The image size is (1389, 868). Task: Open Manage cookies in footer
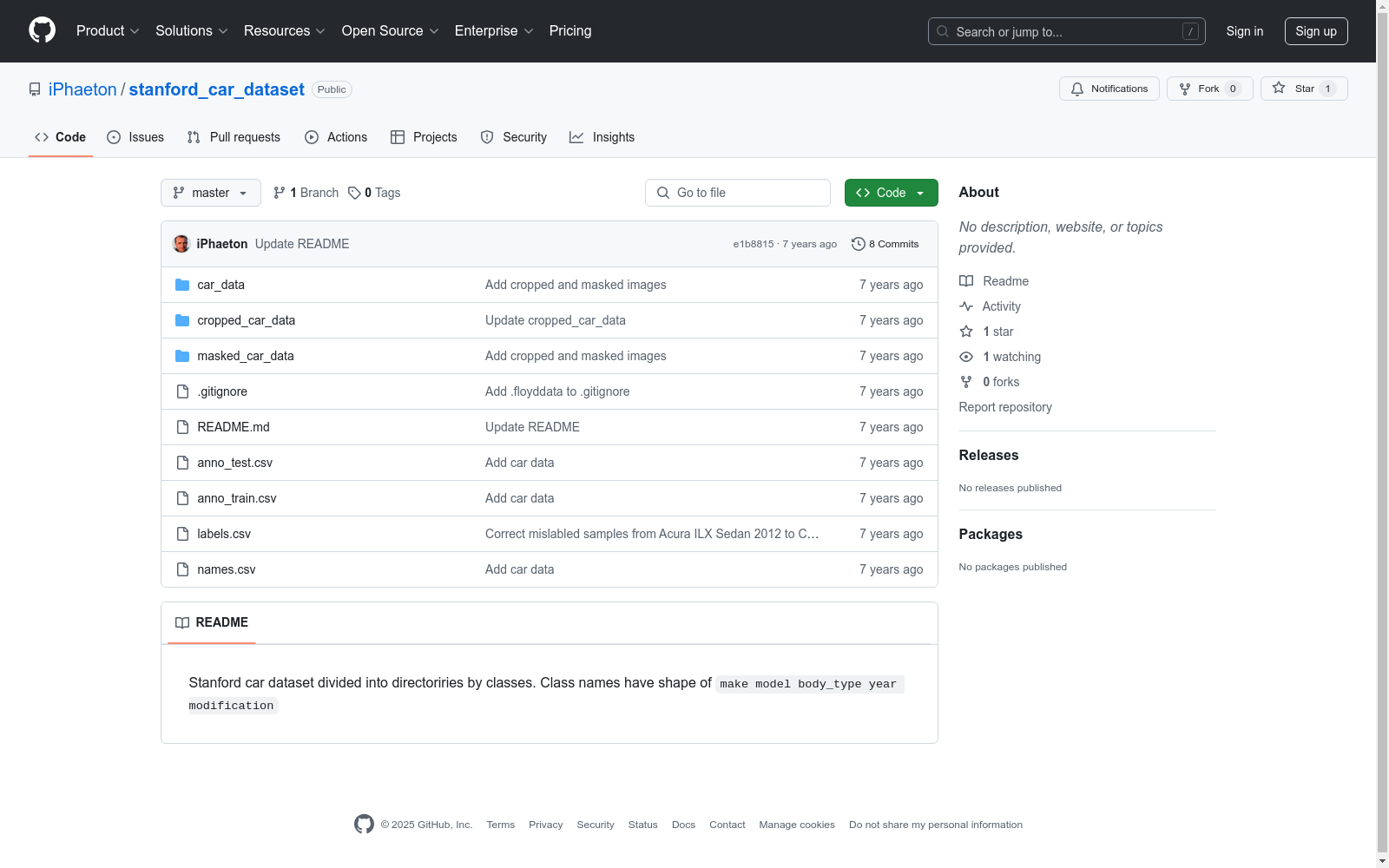(797, 825)
